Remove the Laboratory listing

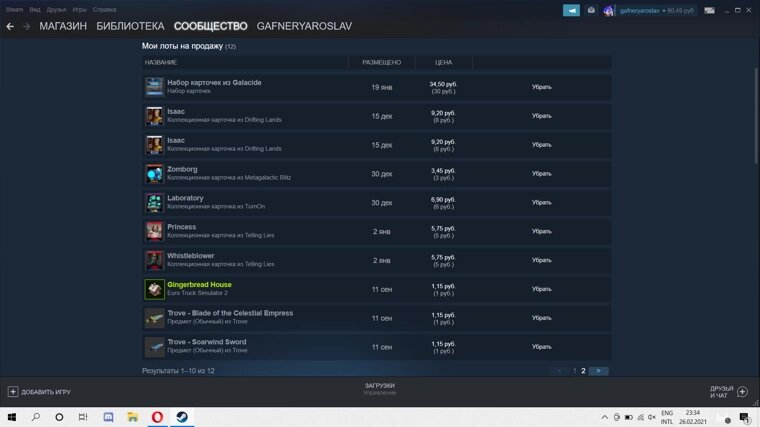(x=541, y=203)
